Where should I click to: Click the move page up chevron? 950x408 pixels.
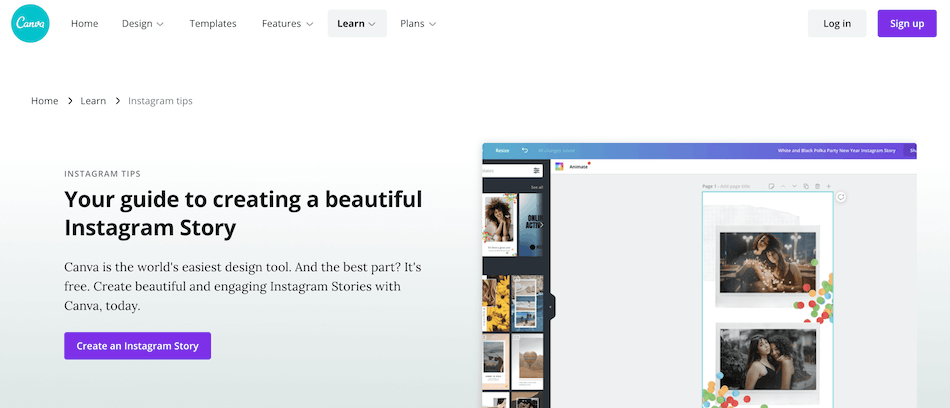click(x=783, y=186)
